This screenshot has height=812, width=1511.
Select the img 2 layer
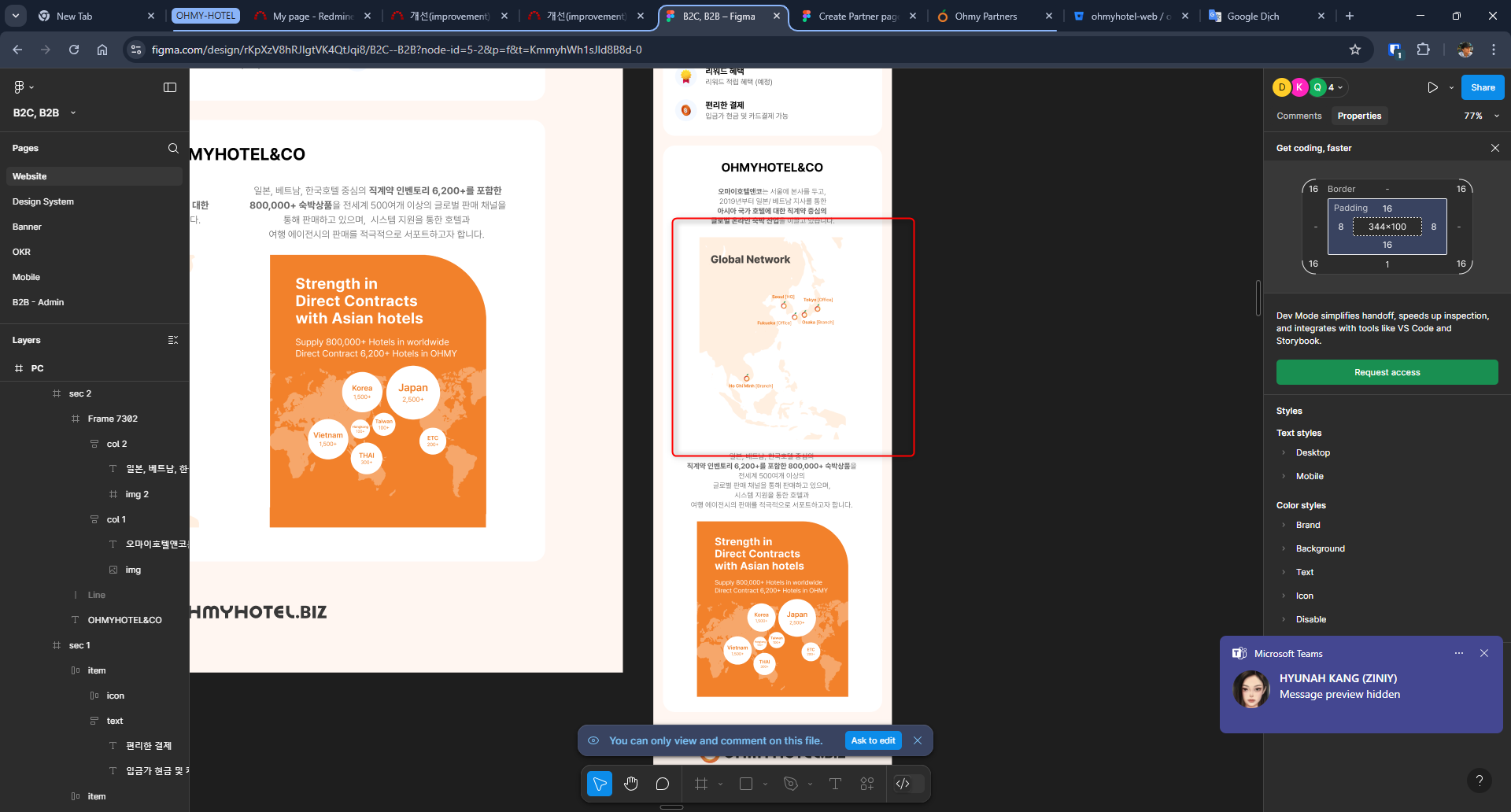click(x=137, y=494)
